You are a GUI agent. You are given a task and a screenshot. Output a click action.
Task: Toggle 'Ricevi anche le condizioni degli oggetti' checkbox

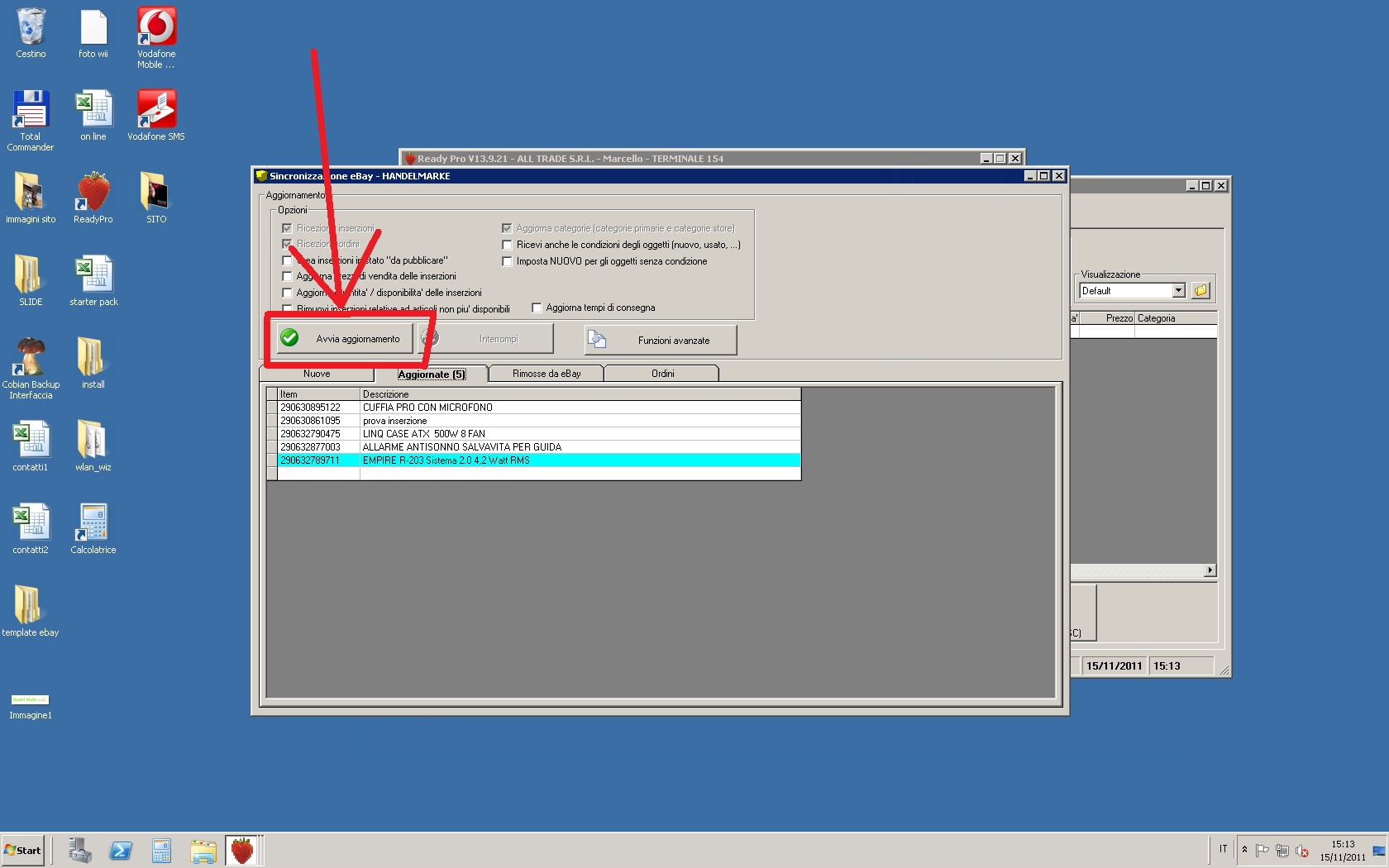coord(507,245)
